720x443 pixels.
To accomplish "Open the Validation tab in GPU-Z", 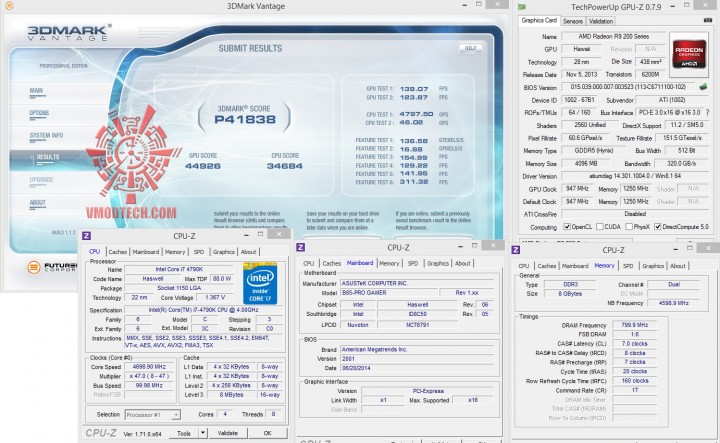I will [x=601, y=21].
